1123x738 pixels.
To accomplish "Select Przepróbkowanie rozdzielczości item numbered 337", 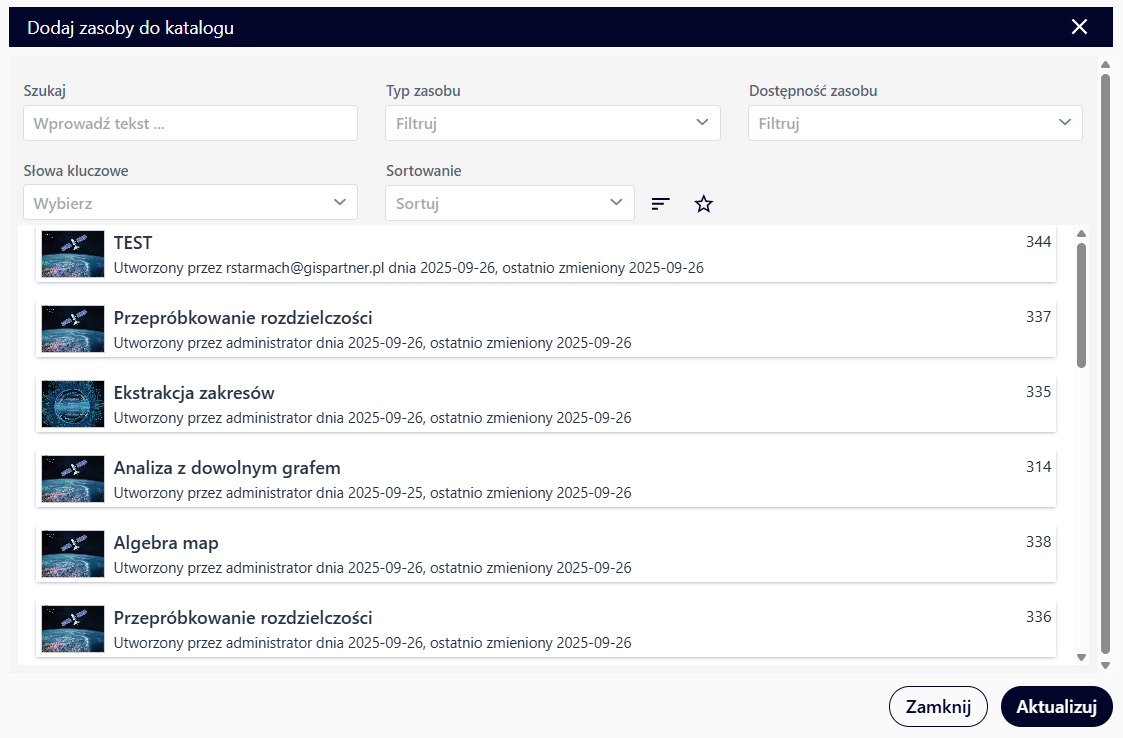I will point(243,318).
